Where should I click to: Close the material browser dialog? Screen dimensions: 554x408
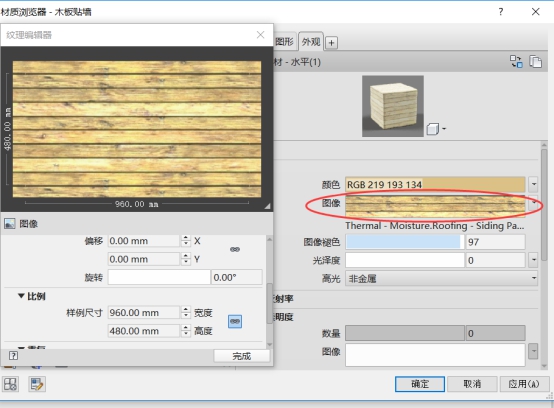click(535, 12)
